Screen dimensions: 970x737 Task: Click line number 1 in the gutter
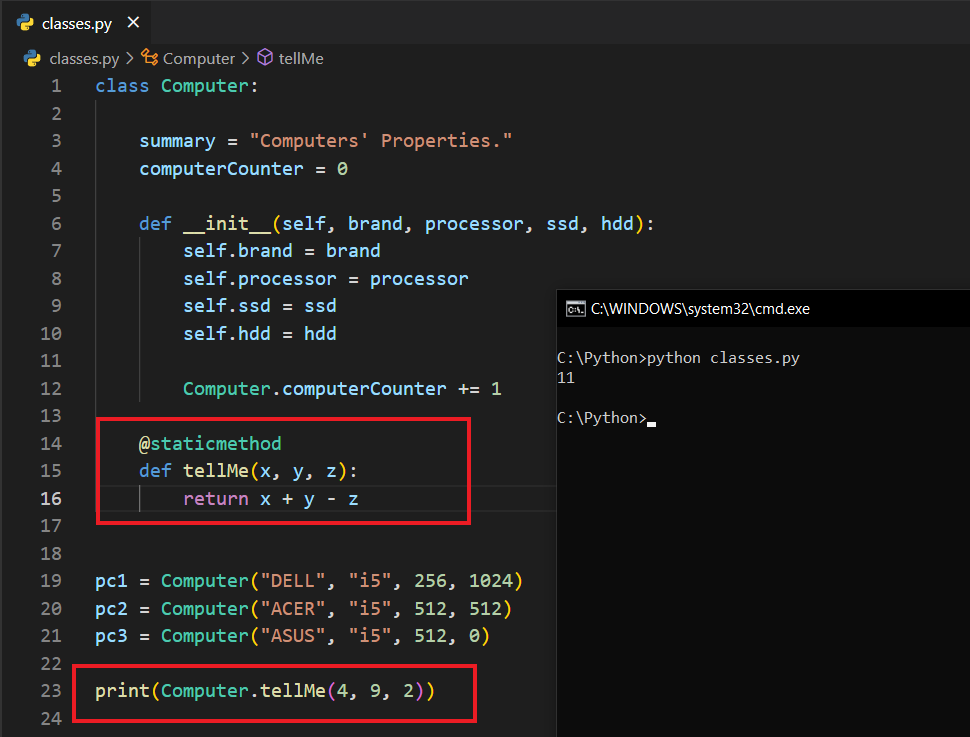(x=56, y=86)
